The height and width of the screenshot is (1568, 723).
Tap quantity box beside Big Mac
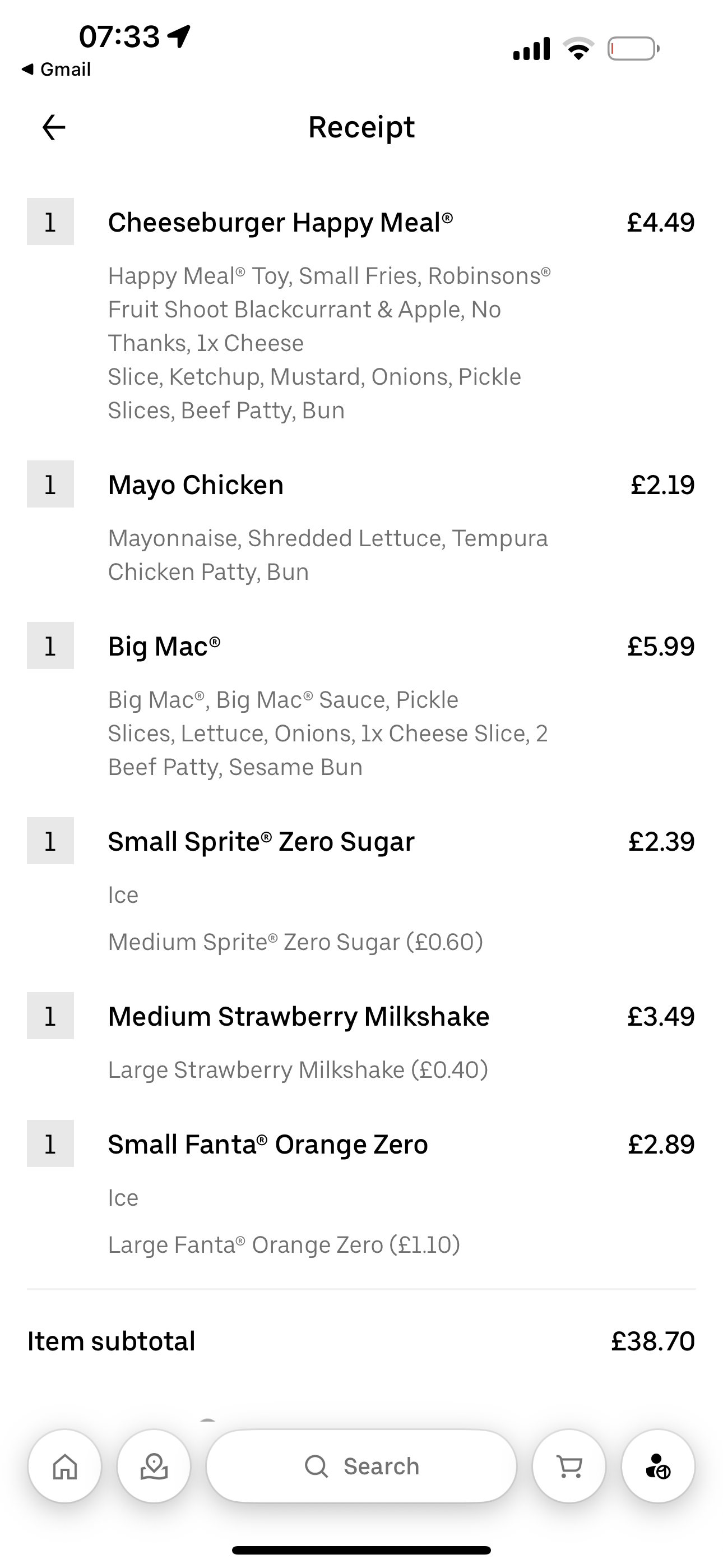pos(50,646)
